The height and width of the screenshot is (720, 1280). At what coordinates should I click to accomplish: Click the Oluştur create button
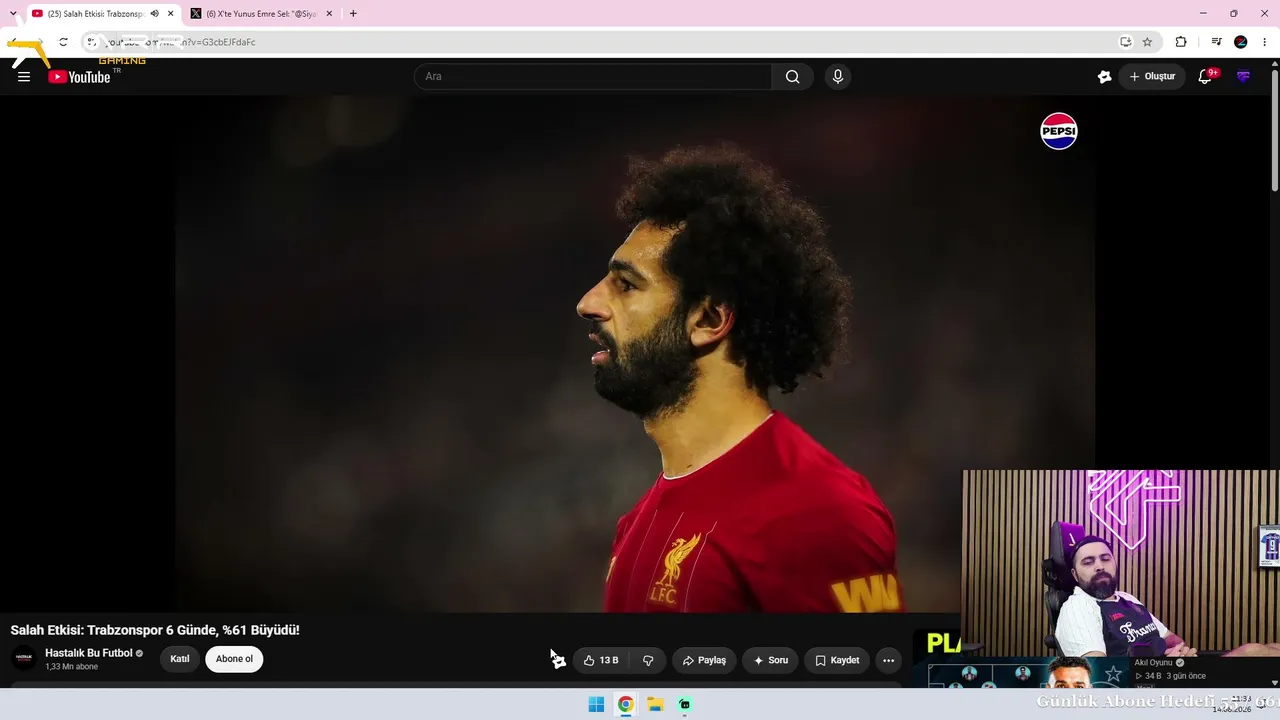[1152, 77]
